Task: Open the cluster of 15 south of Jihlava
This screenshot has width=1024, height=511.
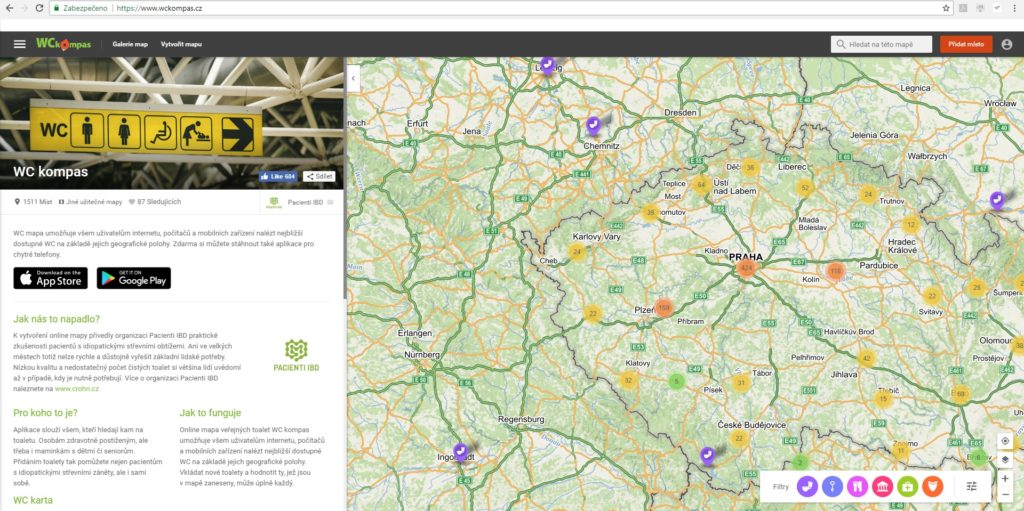Action: click(883, 399)
